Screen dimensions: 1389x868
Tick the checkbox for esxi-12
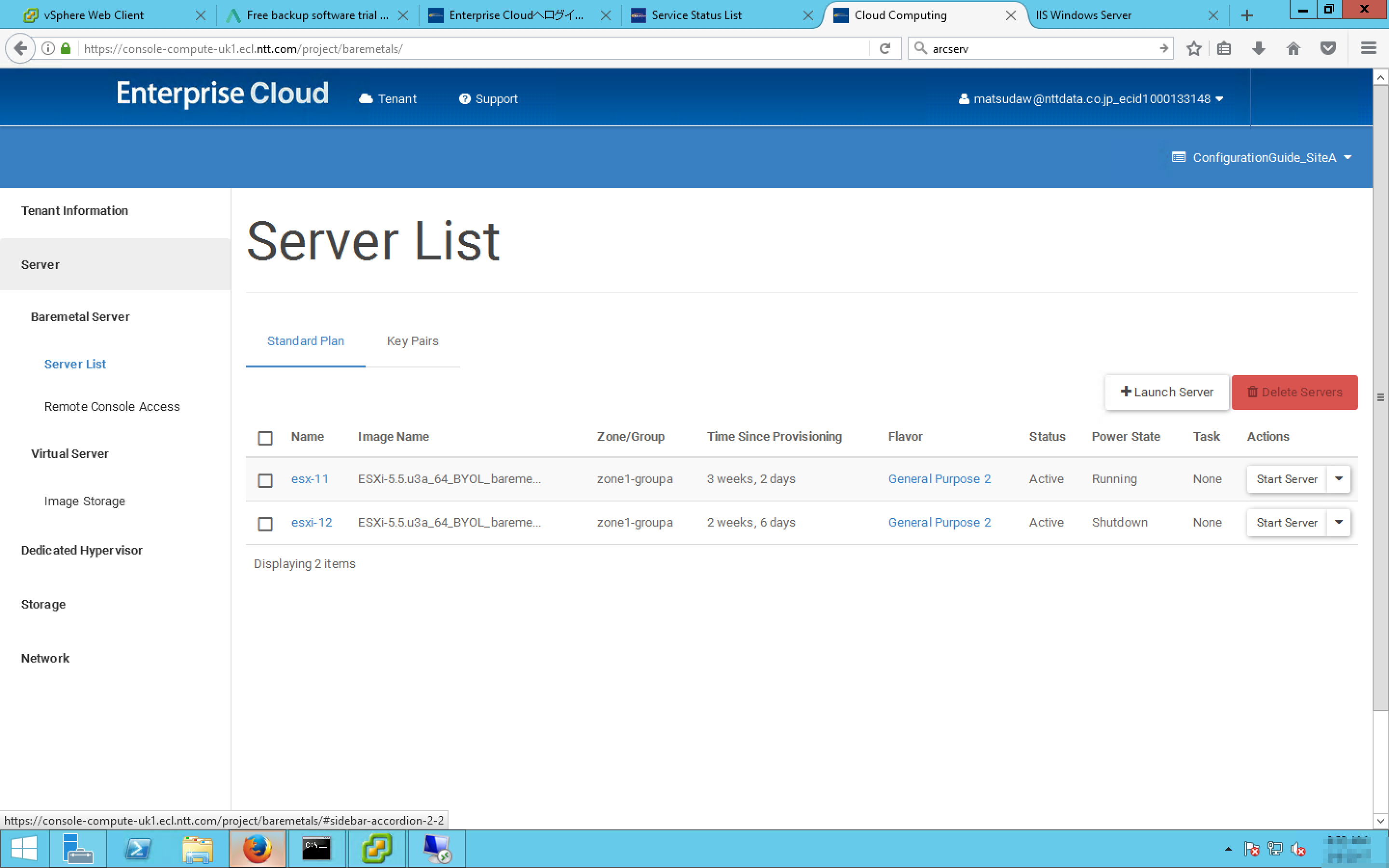(265, 524)
